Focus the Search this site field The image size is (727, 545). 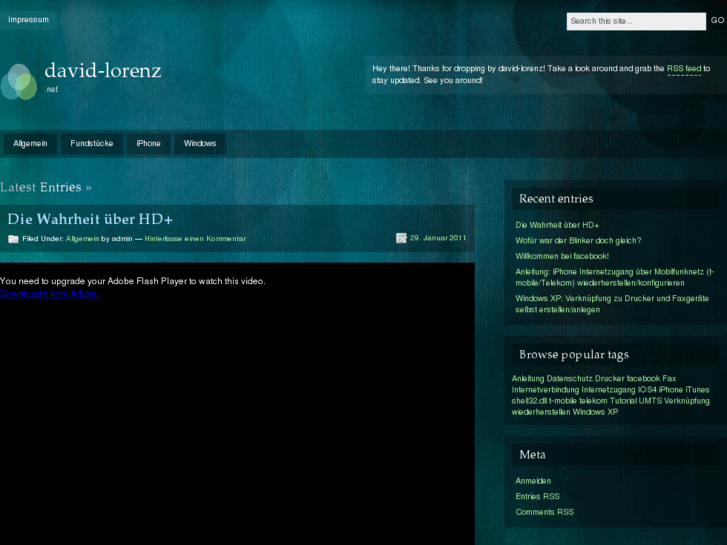(636, 21)
